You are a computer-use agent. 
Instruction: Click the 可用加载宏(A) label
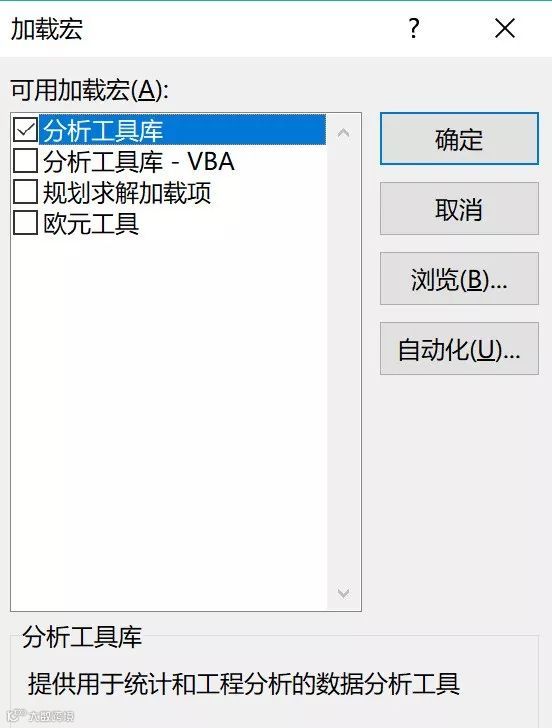(x=90, y=90)
